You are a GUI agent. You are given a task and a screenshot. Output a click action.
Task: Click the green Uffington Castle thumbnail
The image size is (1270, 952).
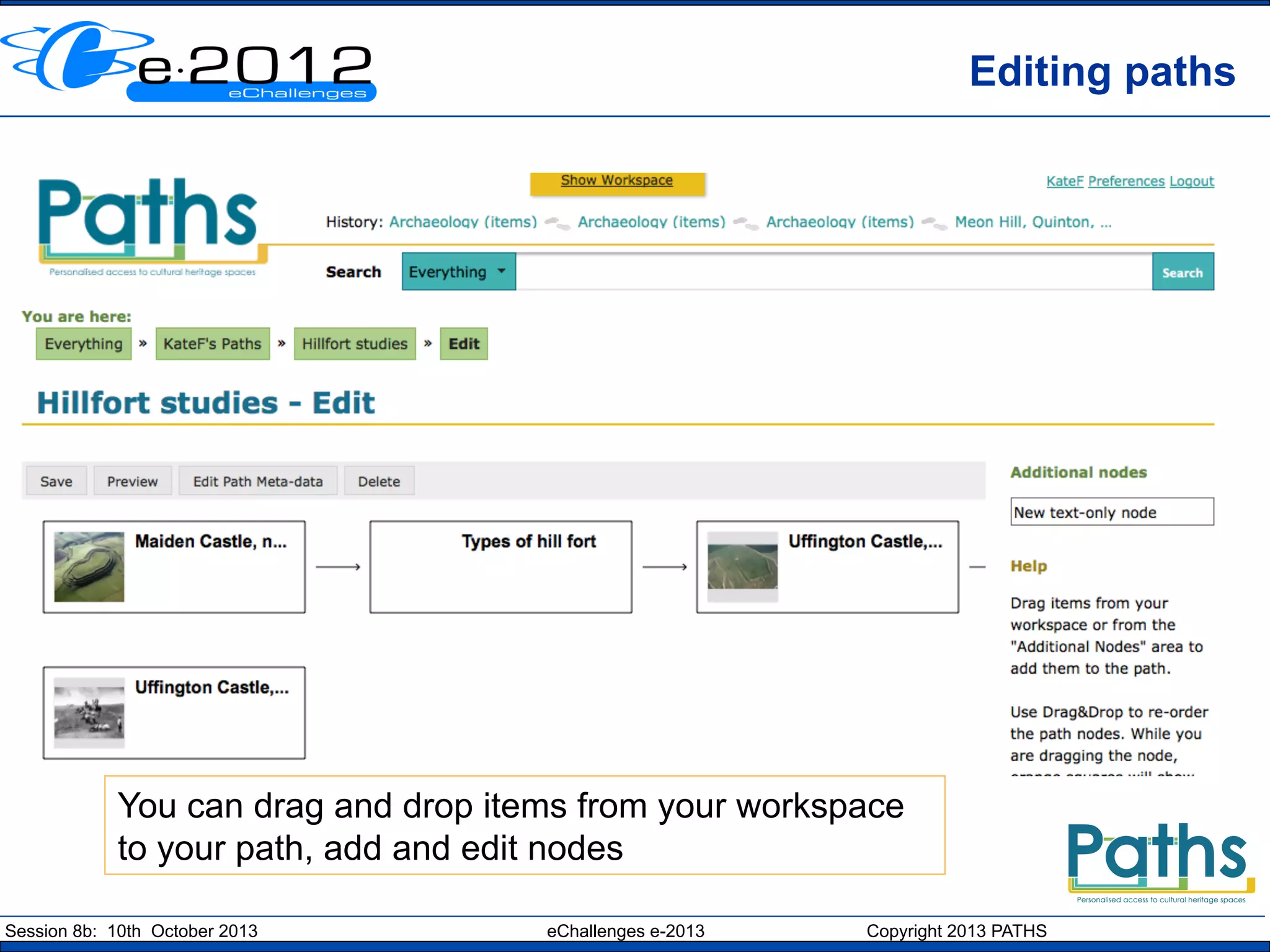pos(743,566)
